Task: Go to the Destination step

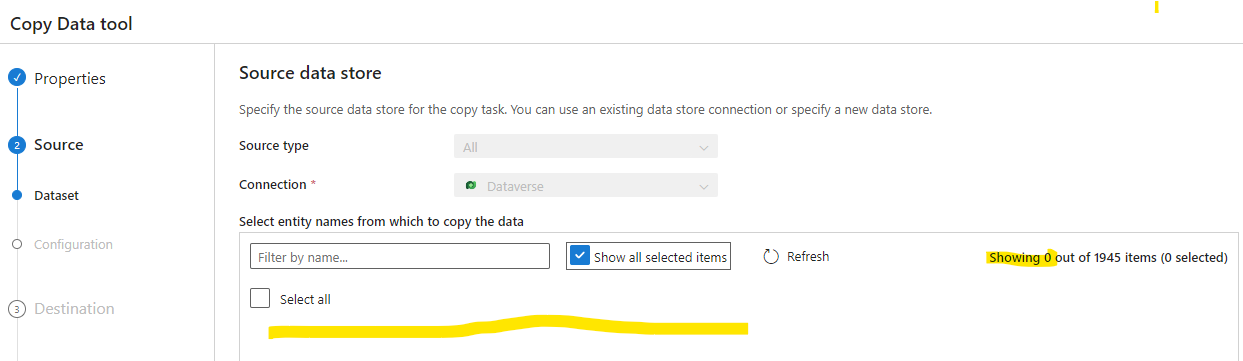Action: point(74,309)
